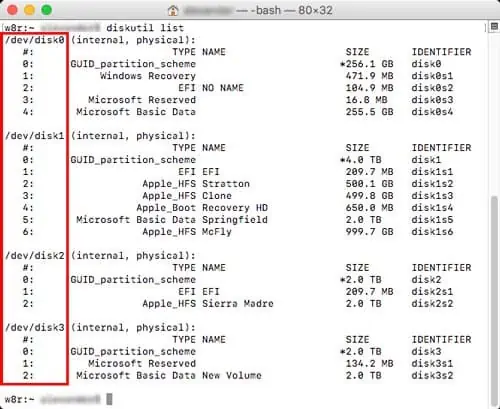Click the '/dev/disk3' heading
Viewport: 500px width, 409px height.
[x=35, y=327]
